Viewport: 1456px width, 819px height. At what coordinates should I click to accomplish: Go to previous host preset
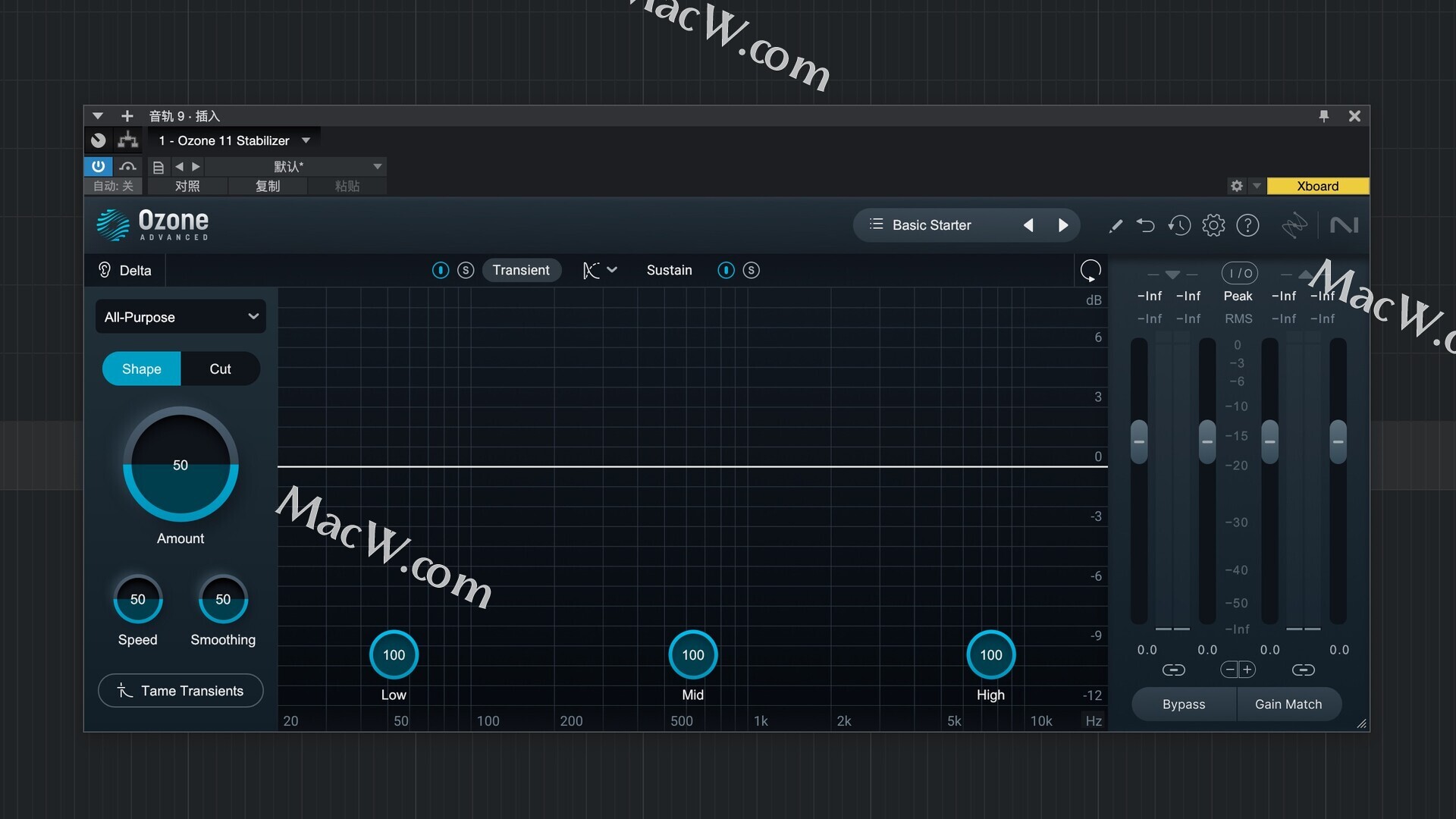click(179, 167)
